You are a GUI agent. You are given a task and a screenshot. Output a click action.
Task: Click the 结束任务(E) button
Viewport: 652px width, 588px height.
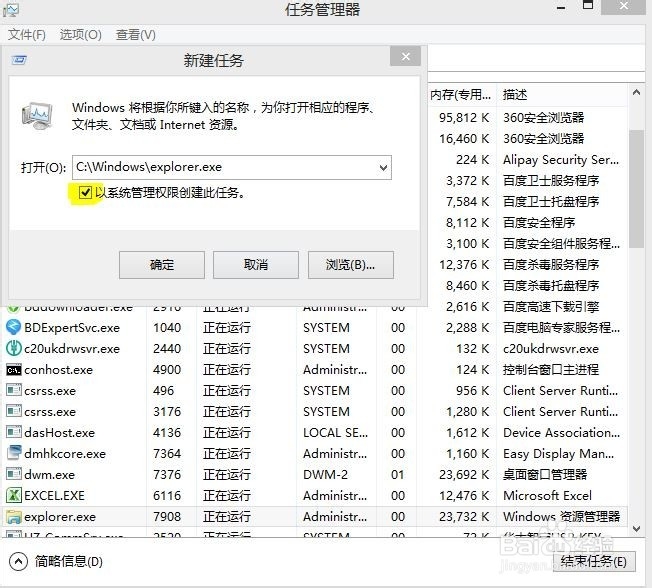(x=594, y=561)
